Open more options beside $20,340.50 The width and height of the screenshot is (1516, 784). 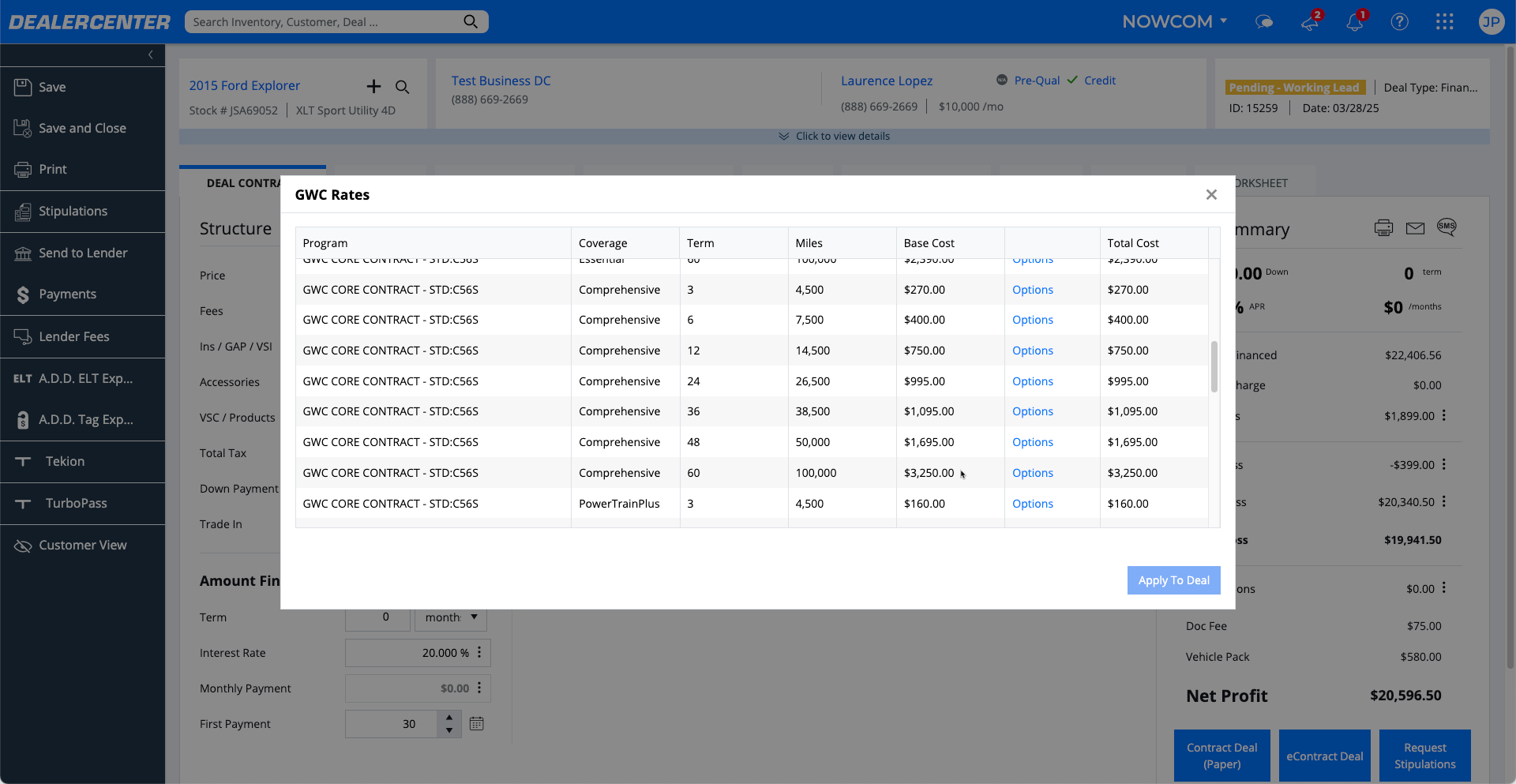[1444, 501]
